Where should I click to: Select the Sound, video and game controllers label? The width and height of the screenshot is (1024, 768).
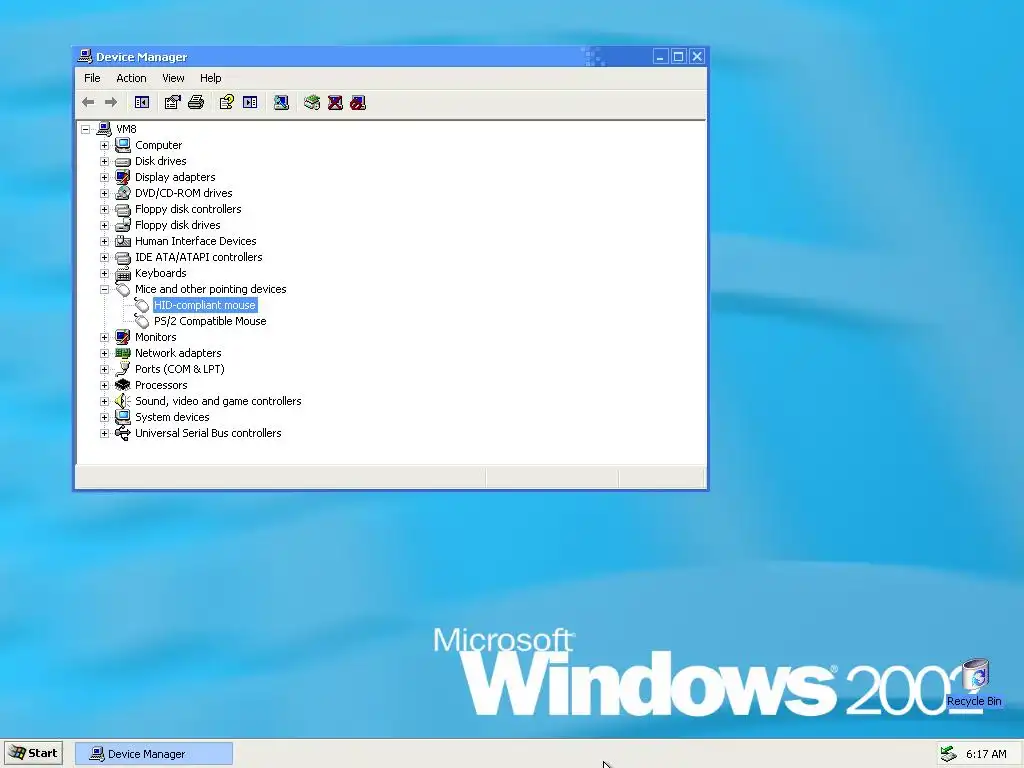218,401
